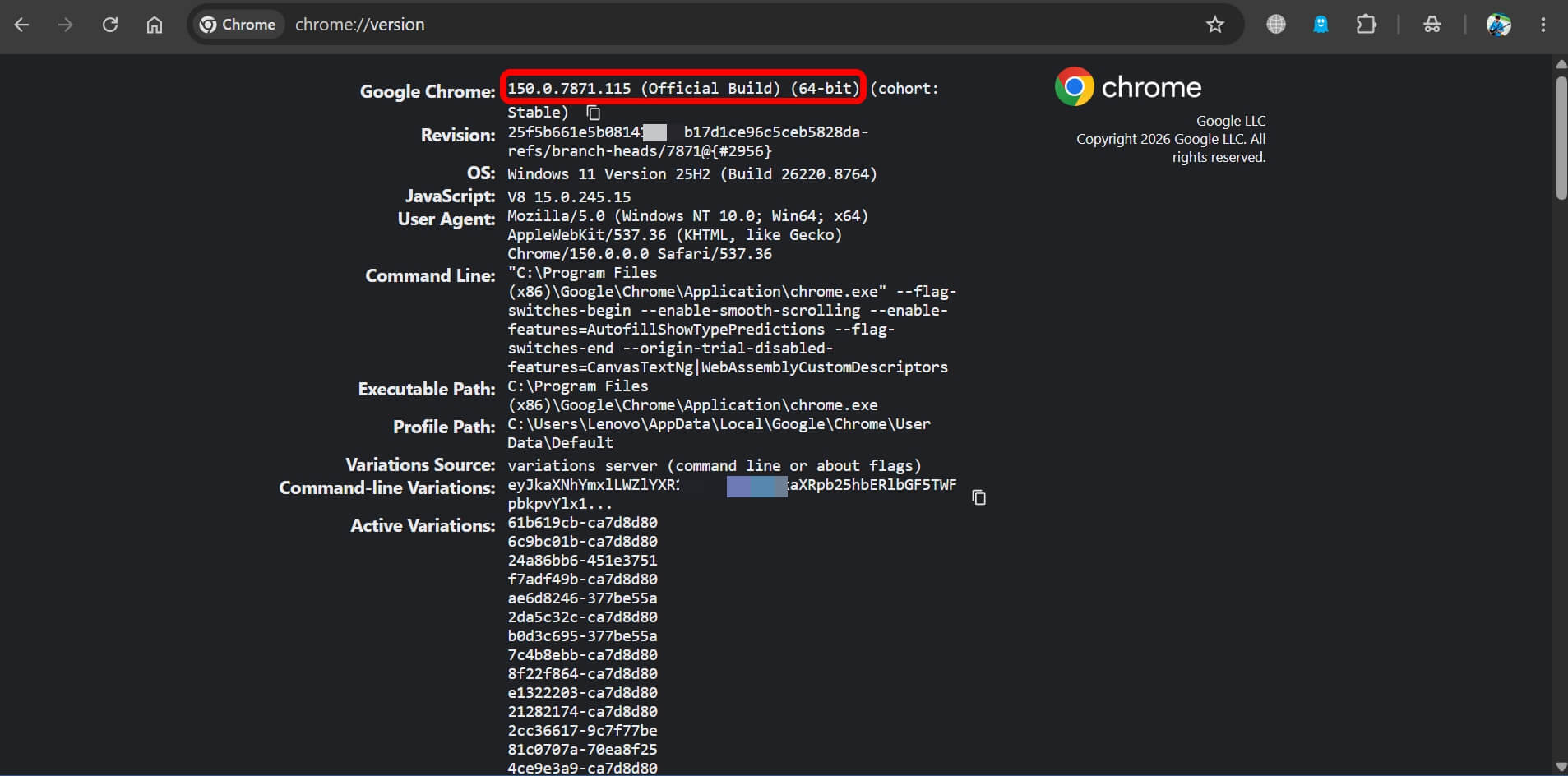Click the Profile Path label
The width and height of the screenshot is (1568, 776).
(x=444, y=427)
